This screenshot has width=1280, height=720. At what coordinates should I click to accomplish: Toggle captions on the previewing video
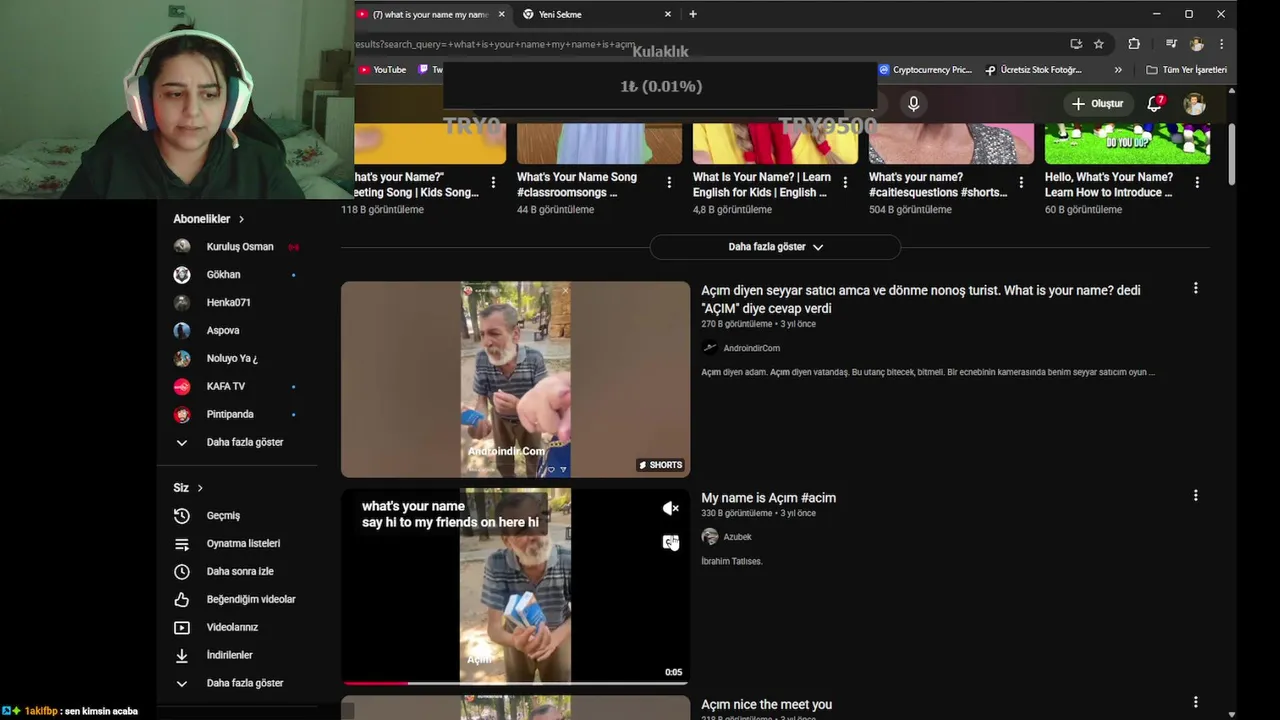tap(671, 542)
